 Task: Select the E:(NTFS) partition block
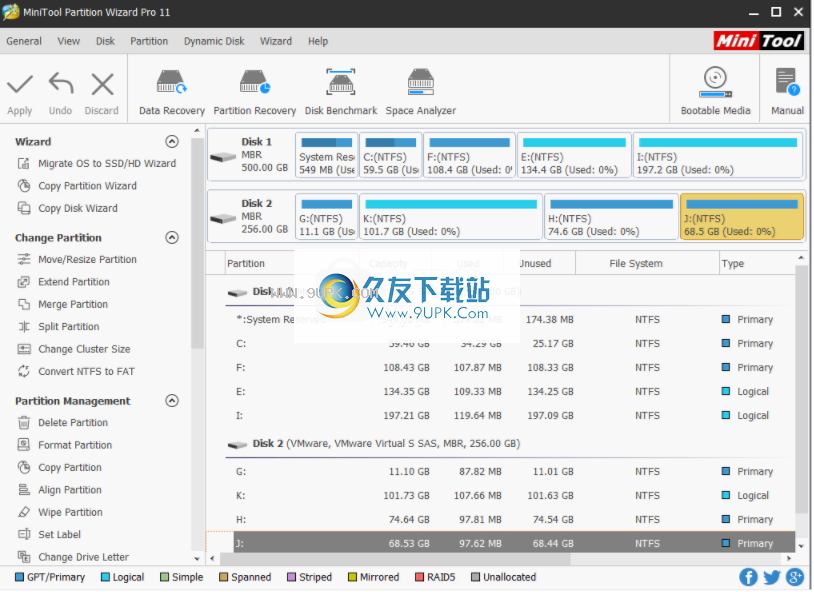pyautogui.click(x=574, y=155)
